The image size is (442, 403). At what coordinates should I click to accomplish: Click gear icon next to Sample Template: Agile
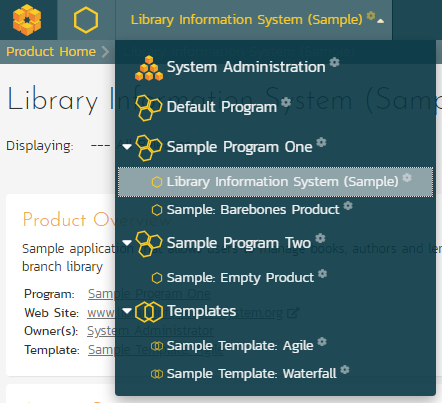click(x=322, y=342)
